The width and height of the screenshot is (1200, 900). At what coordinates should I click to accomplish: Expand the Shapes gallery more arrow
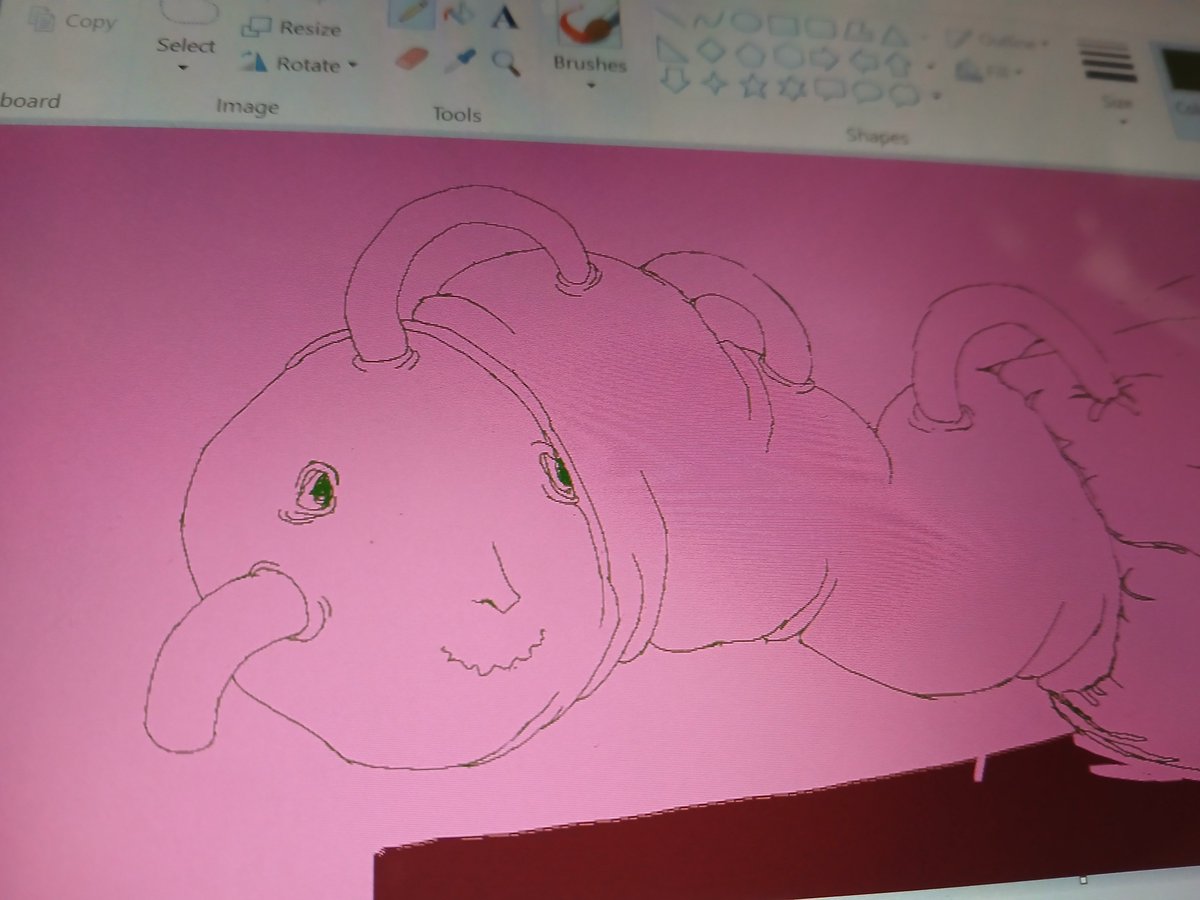click(x=936, y=96)
